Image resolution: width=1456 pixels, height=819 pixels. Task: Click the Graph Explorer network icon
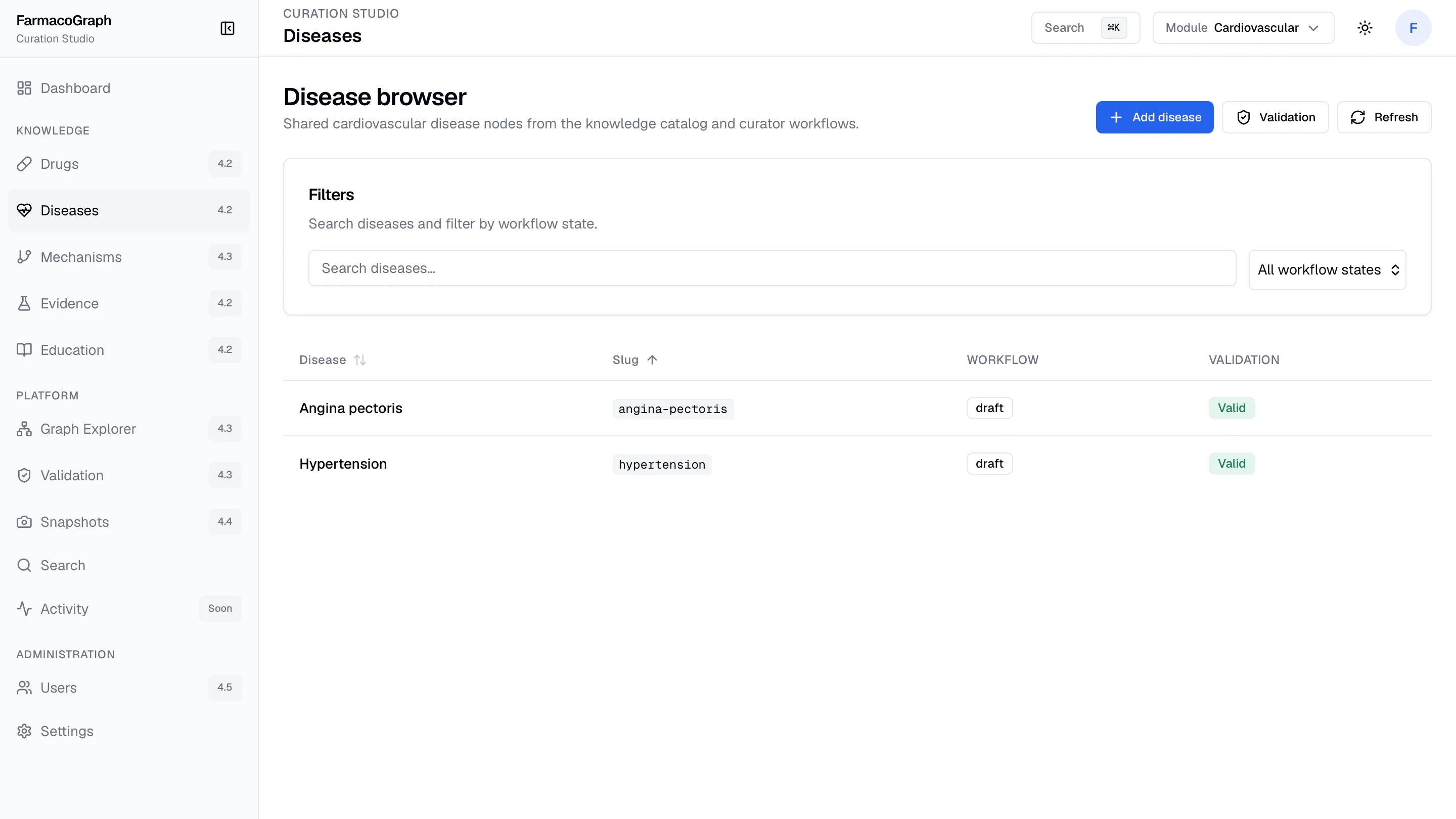click(x=24, y=429)
